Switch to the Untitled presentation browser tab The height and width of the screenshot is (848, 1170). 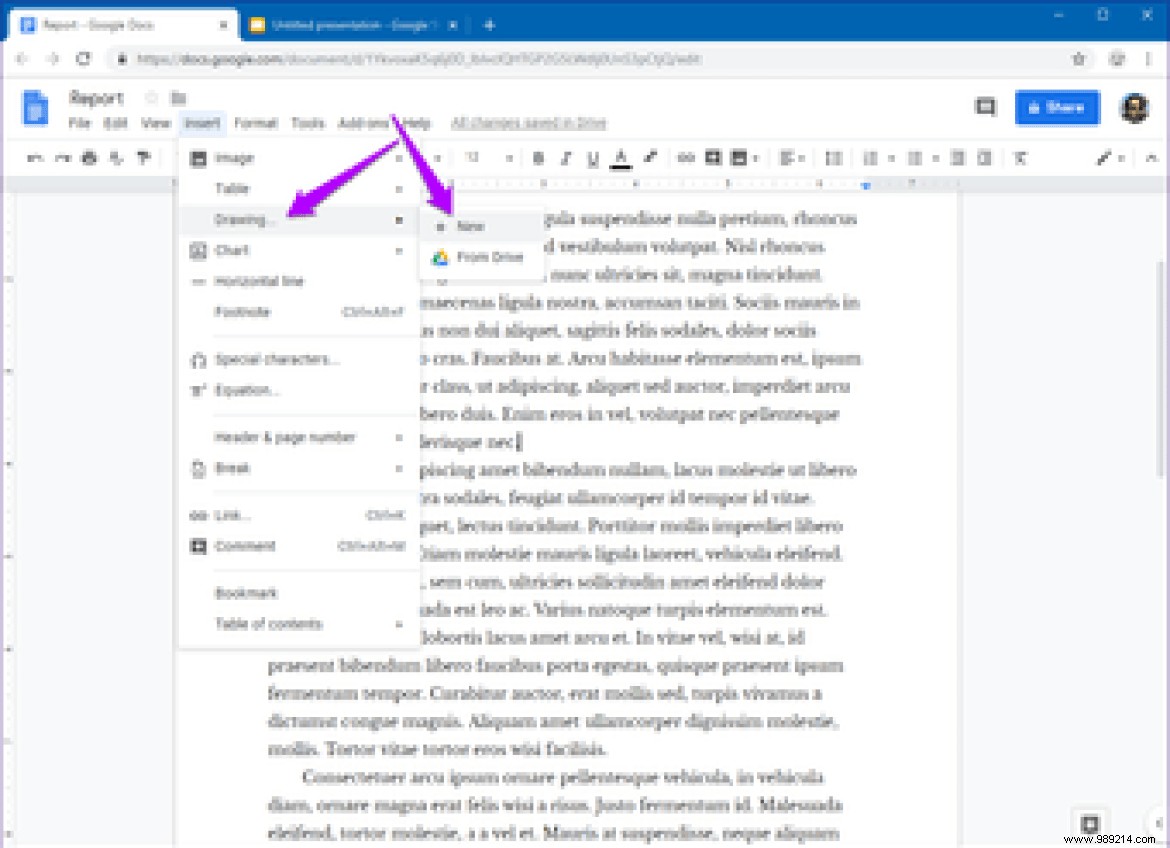(350, 25)
